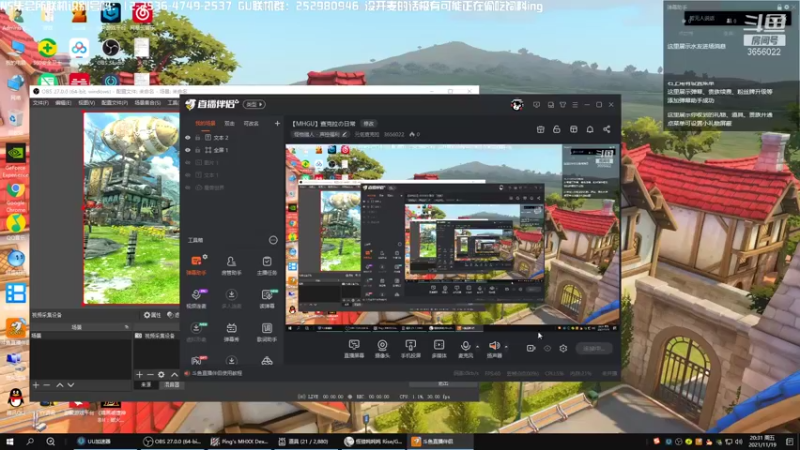Open Douyu companion tutorial link
Viewport: 800px width, 450px height.
point(217,373)
